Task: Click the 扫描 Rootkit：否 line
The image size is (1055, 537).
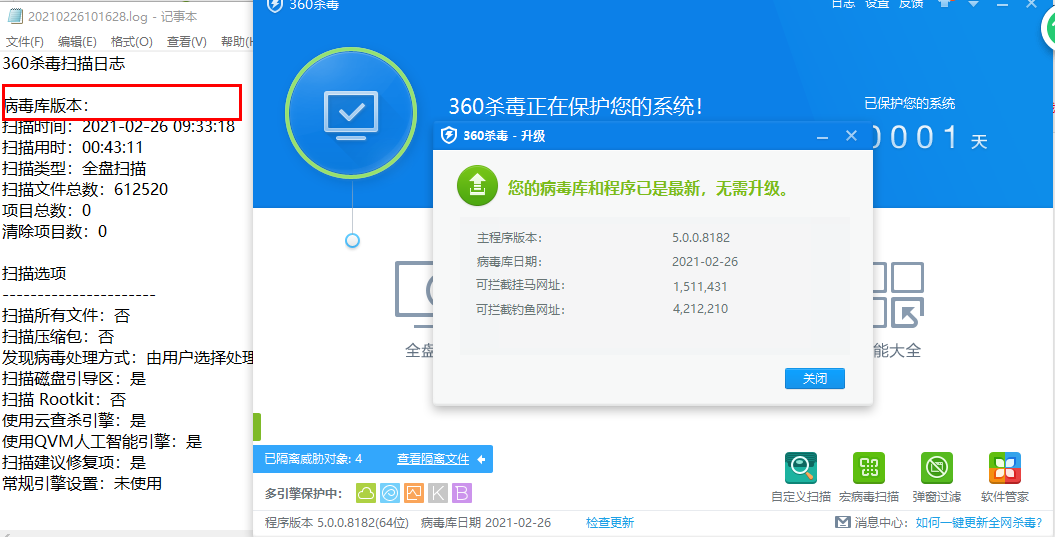Action: [x=64, y=400]
